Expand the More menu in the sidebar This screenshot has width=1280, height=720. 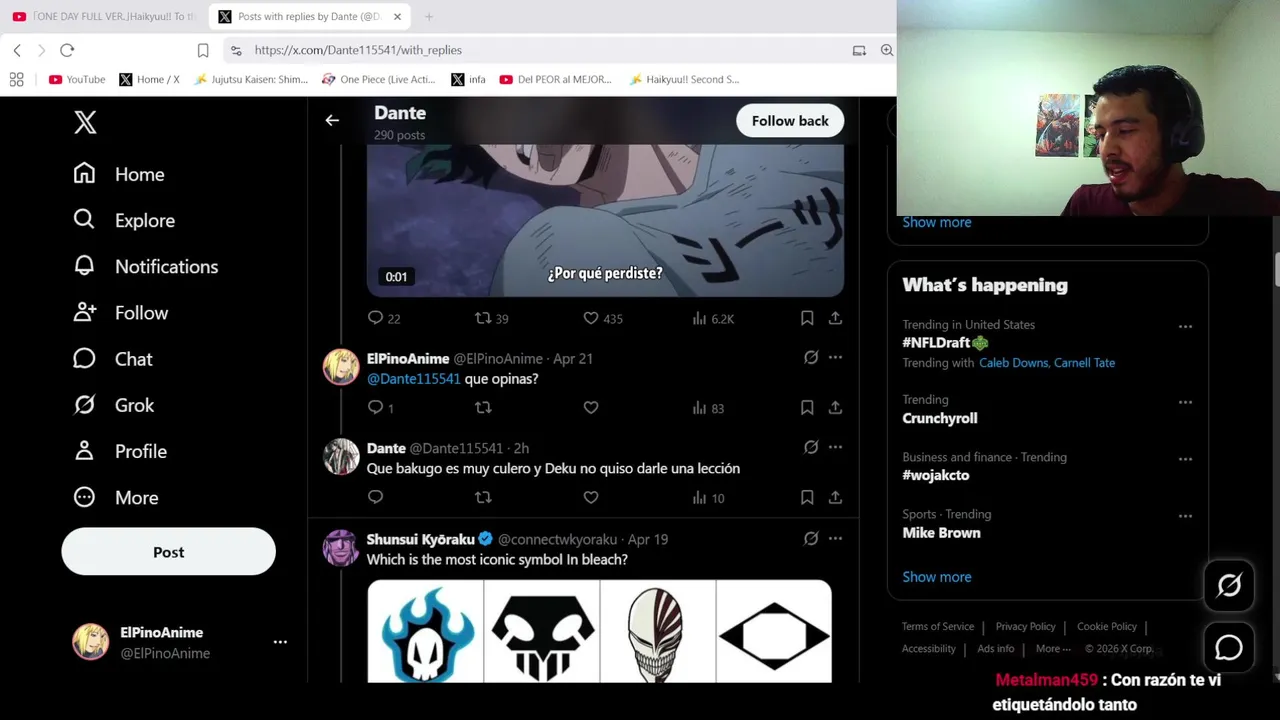116,497
